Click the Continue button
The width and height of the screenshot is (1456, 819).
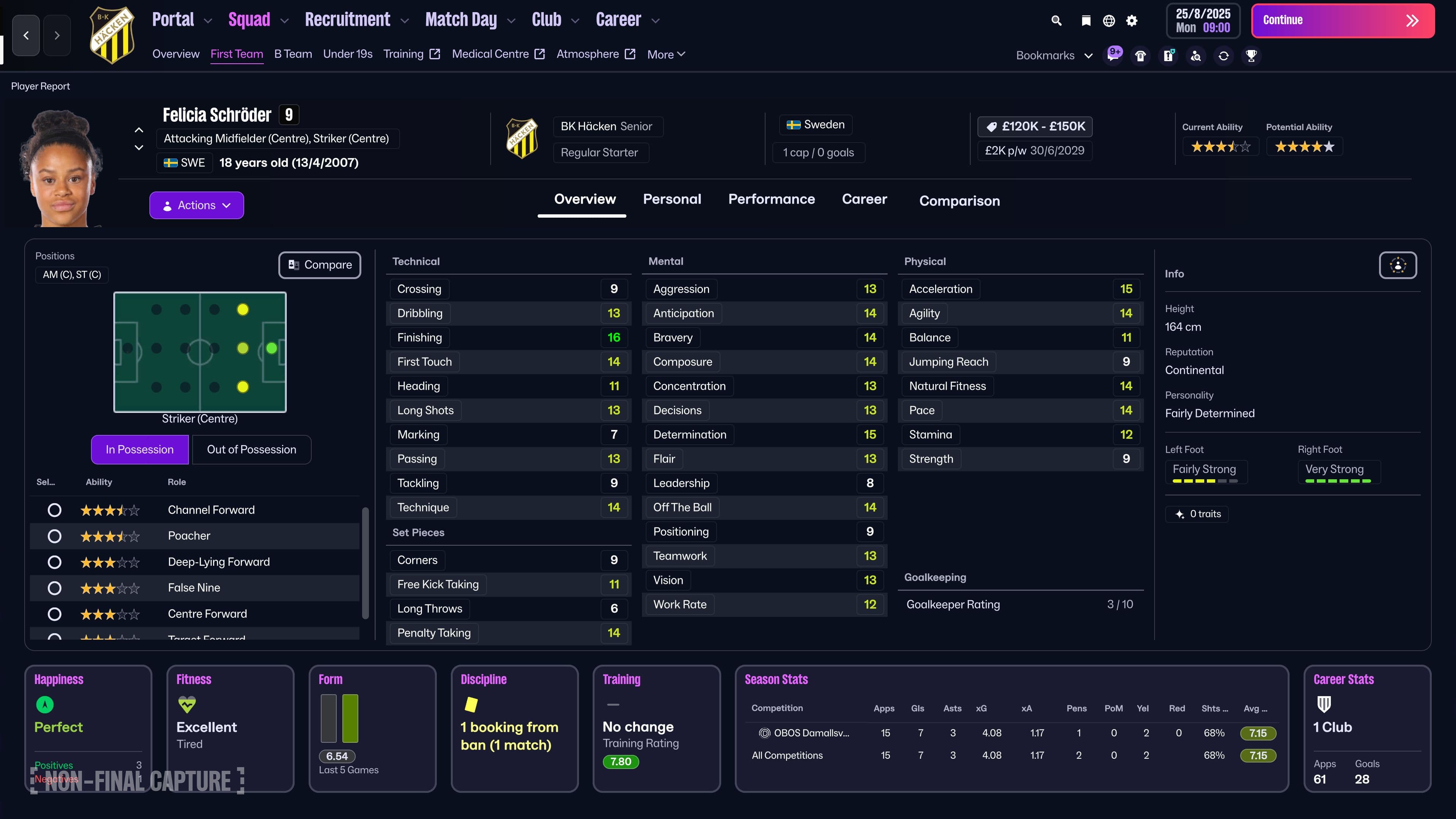pos(1343,20)
